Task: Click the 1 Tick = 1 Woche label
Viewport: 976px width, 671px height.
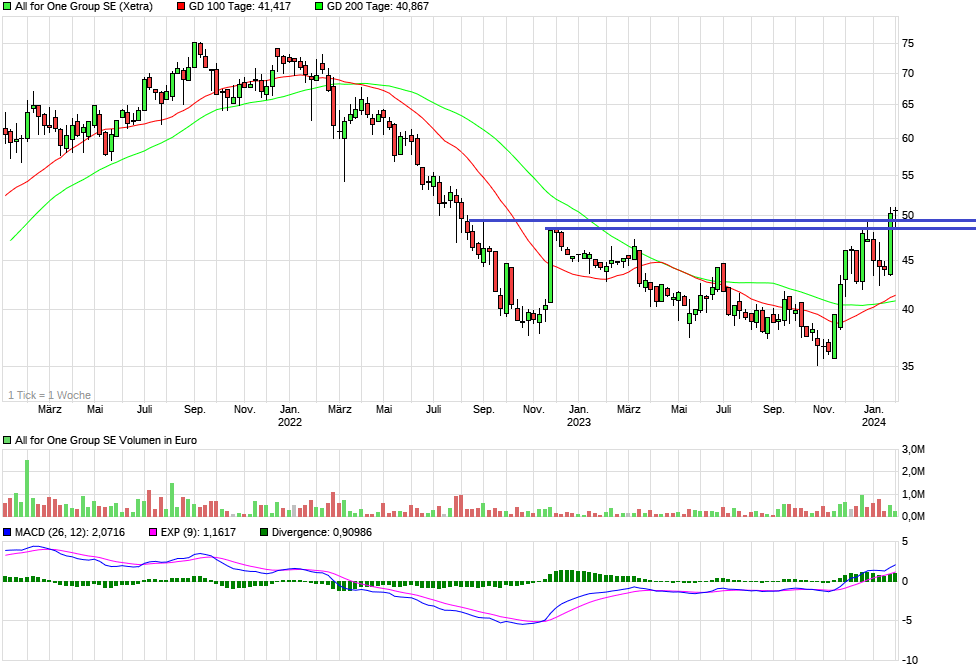Action: point(49,395)
